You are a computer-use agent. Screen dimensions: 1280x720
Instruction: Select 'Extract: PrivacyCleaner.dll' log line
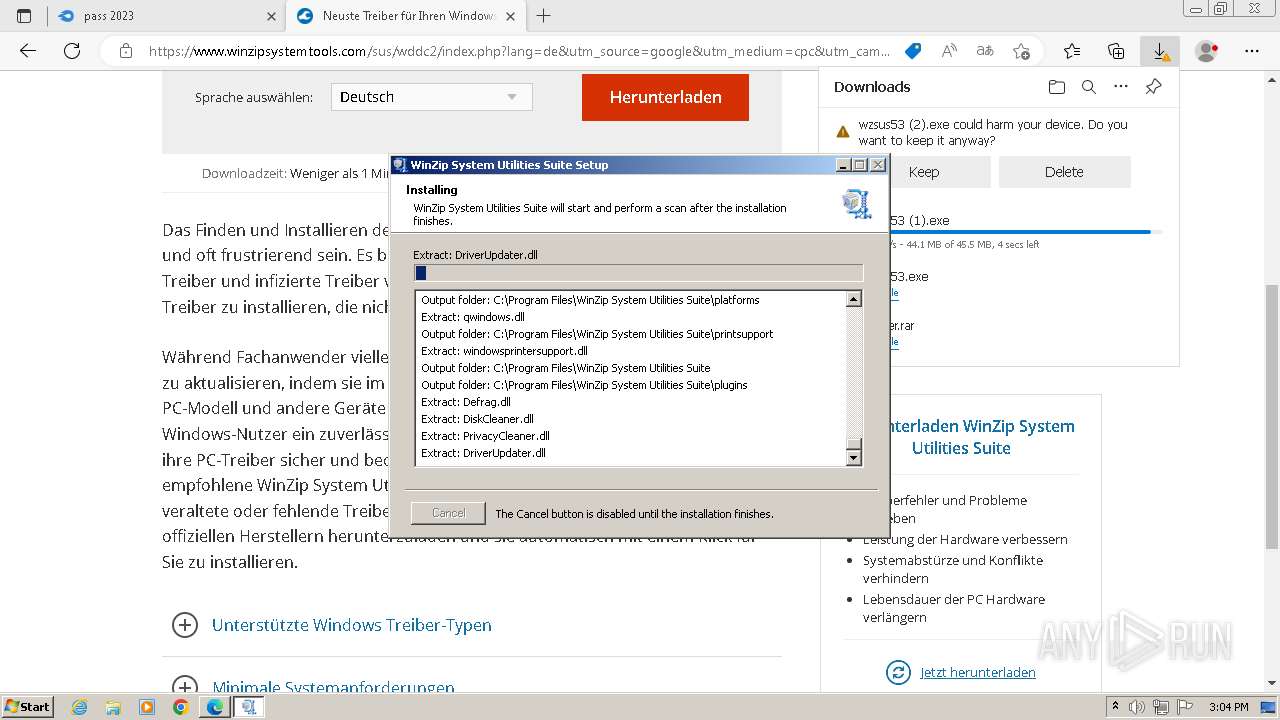pyautogui.click(x=485, y=436)
